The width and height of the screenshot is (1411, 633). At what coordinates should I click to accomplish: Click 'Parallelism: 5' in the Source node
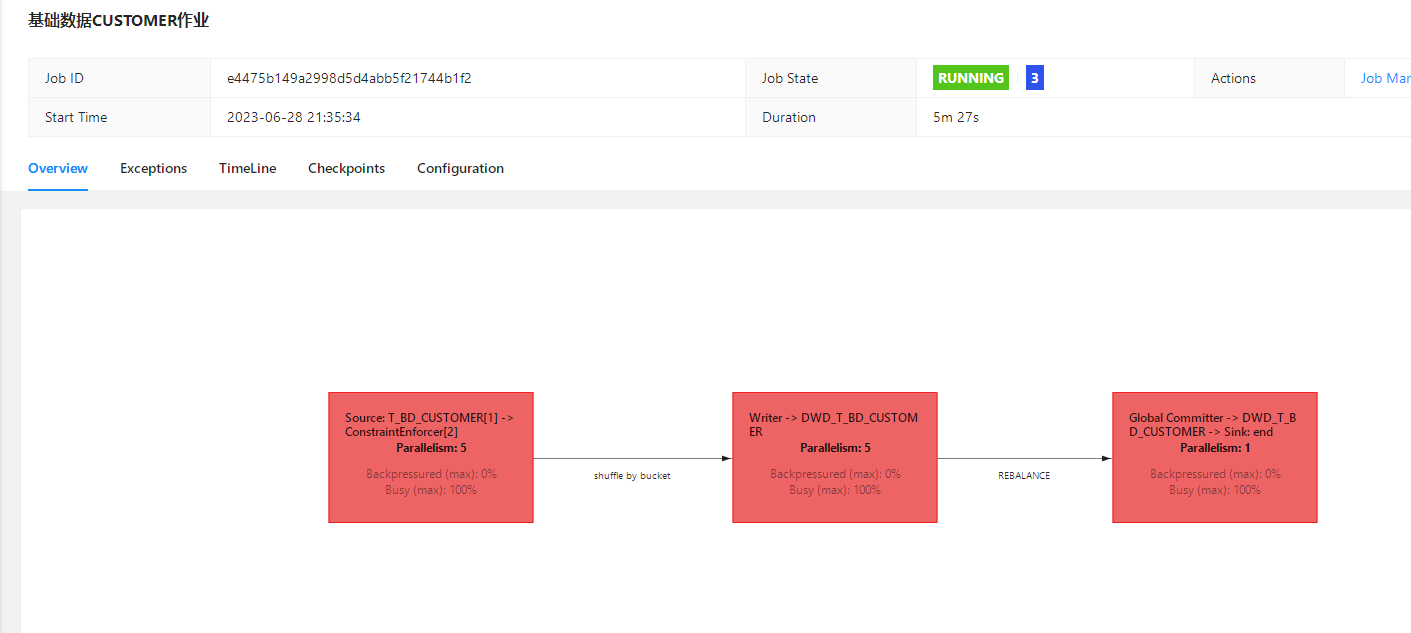click(431, 448)
